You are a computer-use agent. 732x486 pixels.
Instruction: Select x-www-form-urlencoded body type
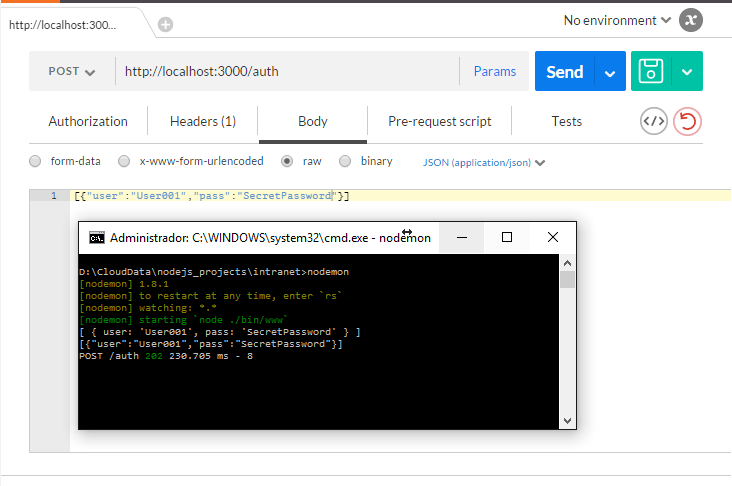click(x=124, y=161)
